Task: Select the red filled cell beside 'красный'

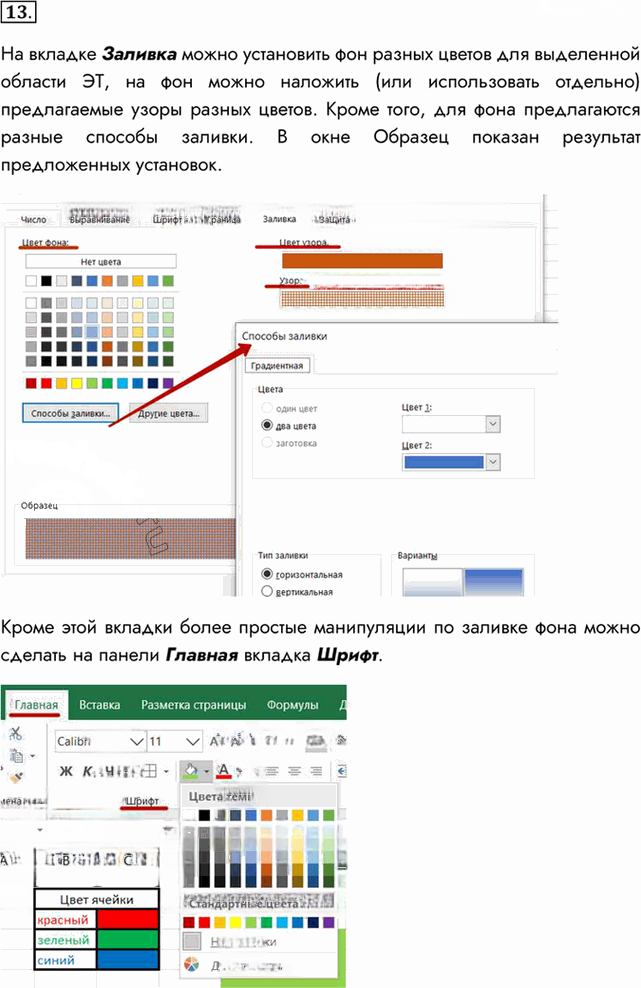Action: pyautogui.click(x=127, y=920)
